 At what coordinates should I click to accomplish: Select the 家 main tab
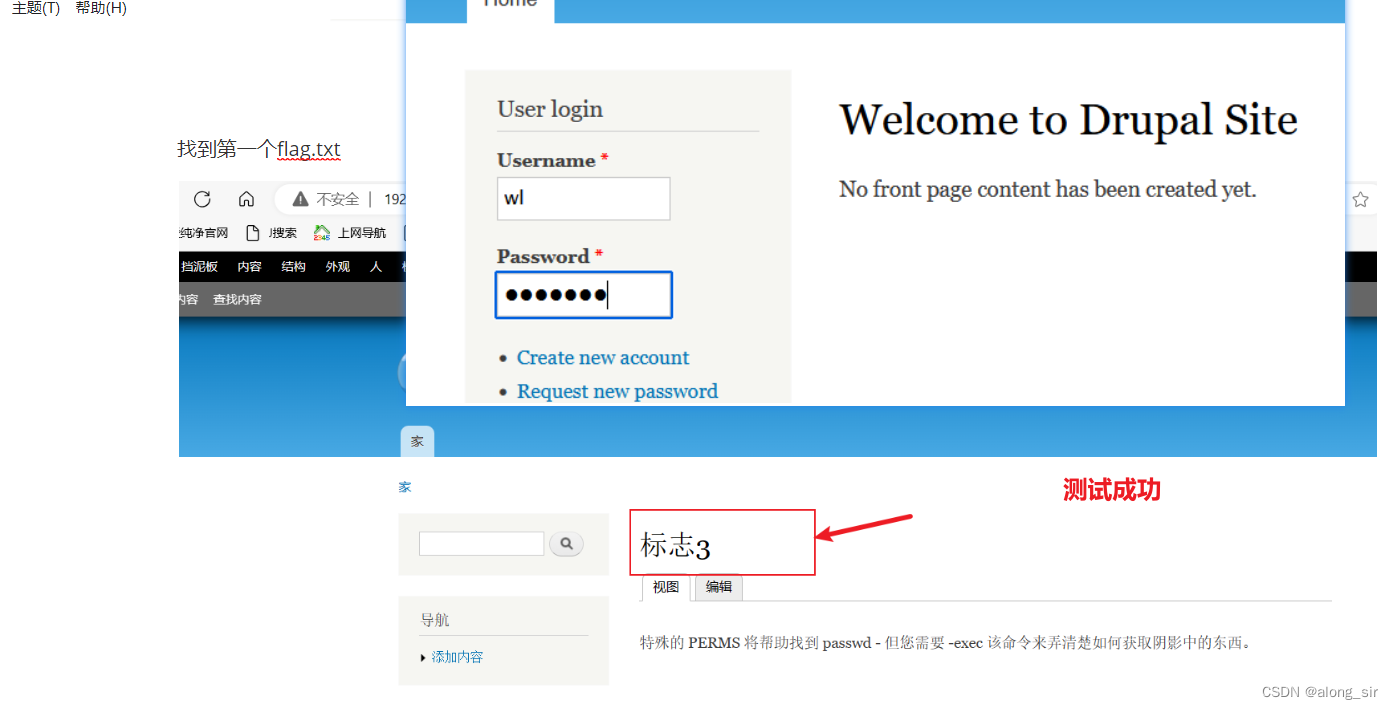coord(417,441)
